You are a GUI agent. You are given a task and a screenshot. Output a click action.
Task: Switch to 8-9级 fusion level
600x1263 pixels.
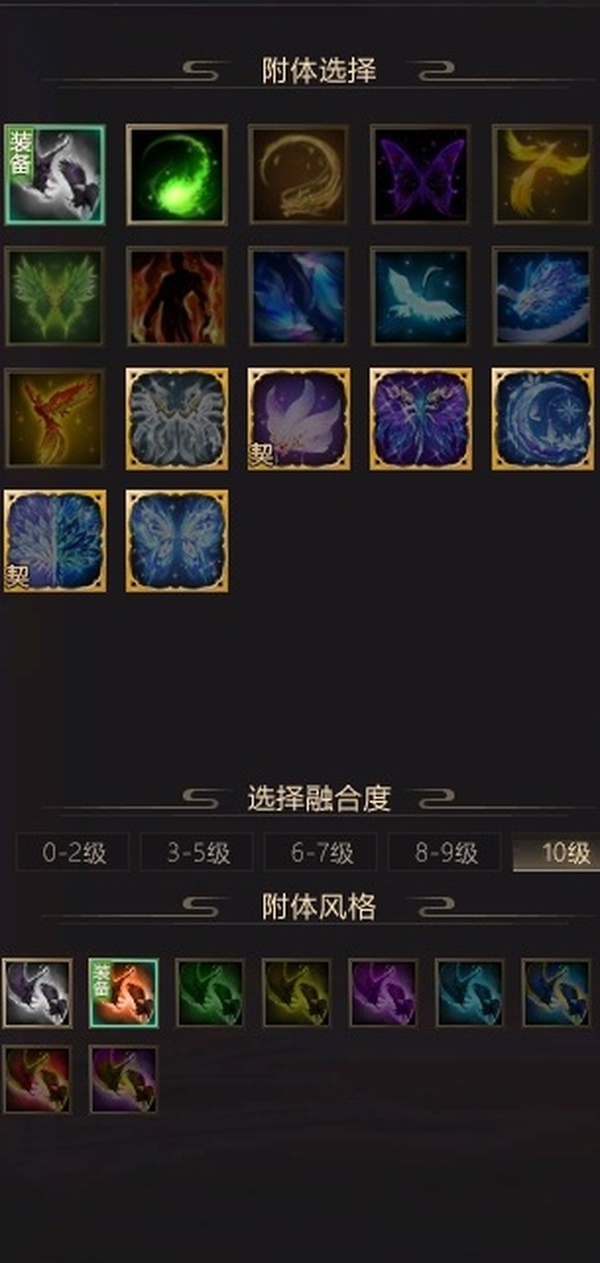pos(445,853)
